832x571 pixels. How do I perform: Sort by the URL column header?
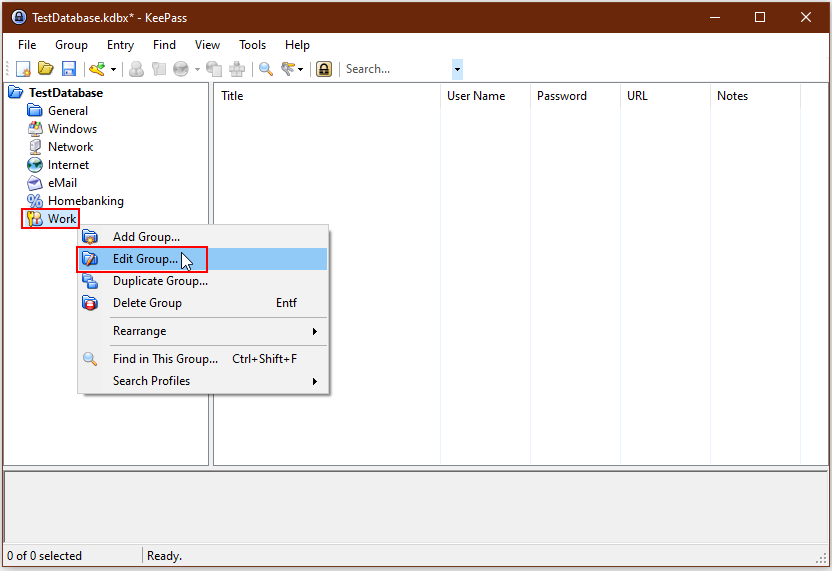(x=665, y=96)
